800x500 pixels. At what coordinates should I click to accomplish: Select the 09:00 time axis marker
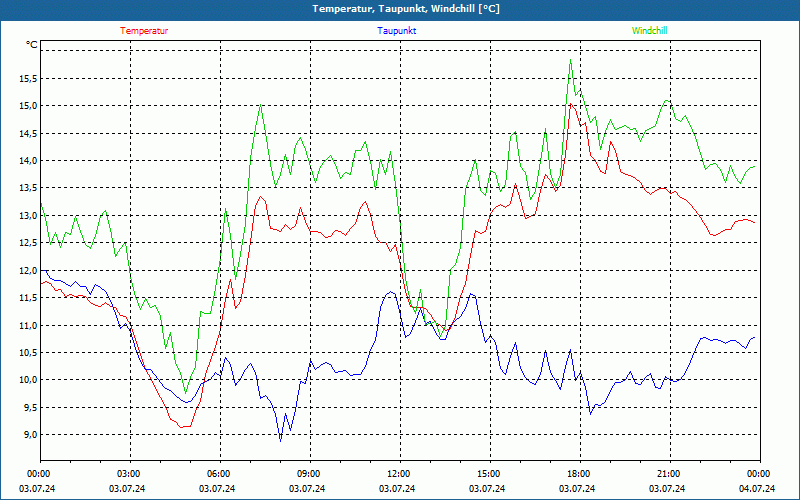tap(309, 474)
